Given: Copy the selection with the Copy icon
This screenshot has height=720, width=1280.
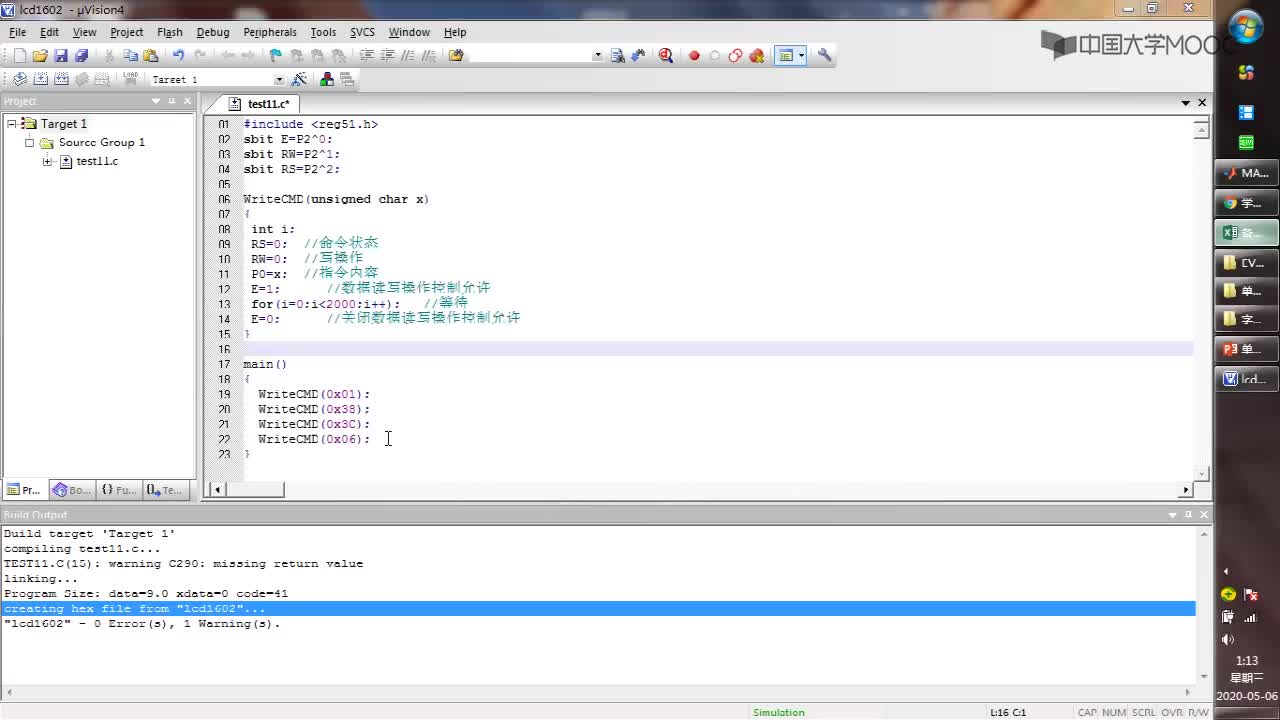Looking at the screenshot, I should pyautogui.click(x=131, y=56).
